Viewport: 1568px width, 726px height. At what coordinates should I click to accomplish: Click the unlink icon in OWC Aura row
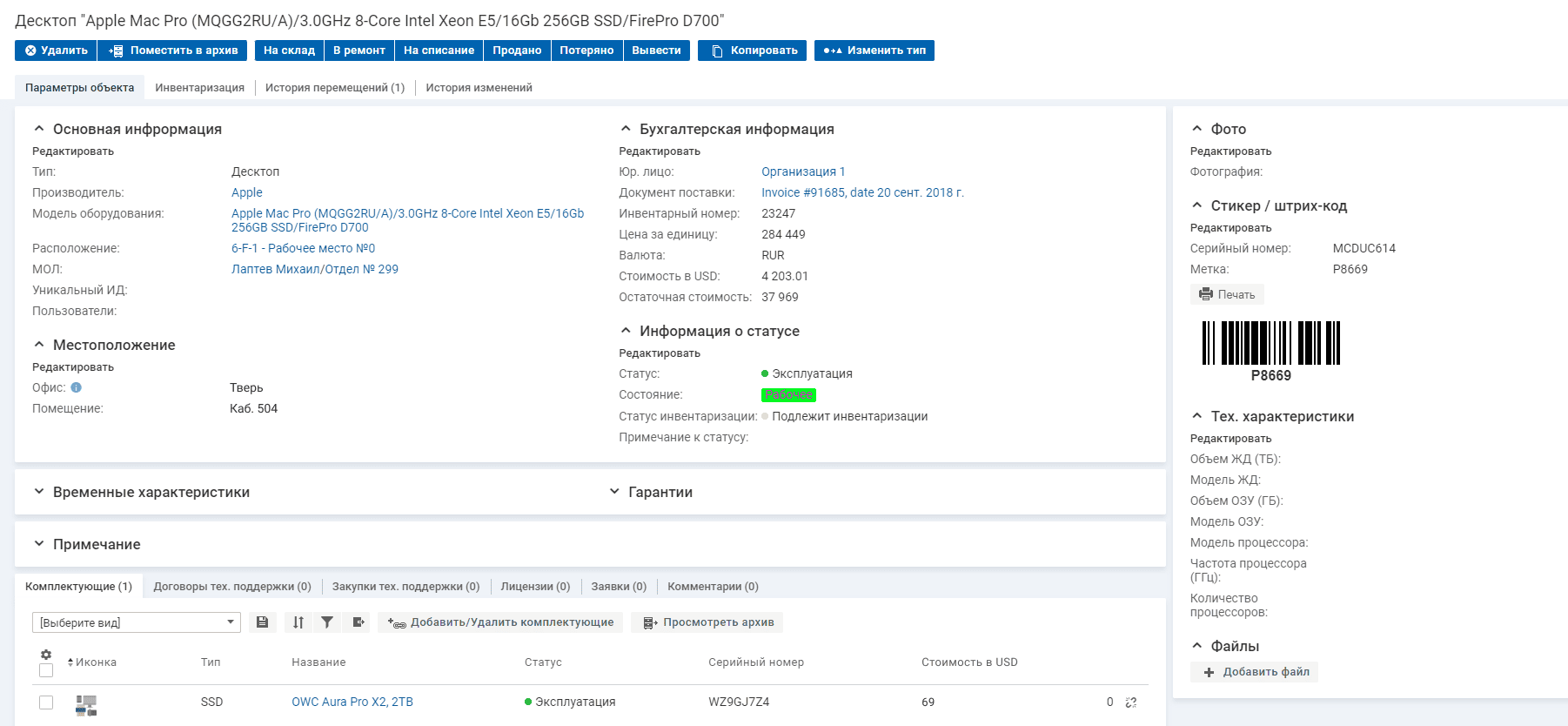coord(1131,702)
